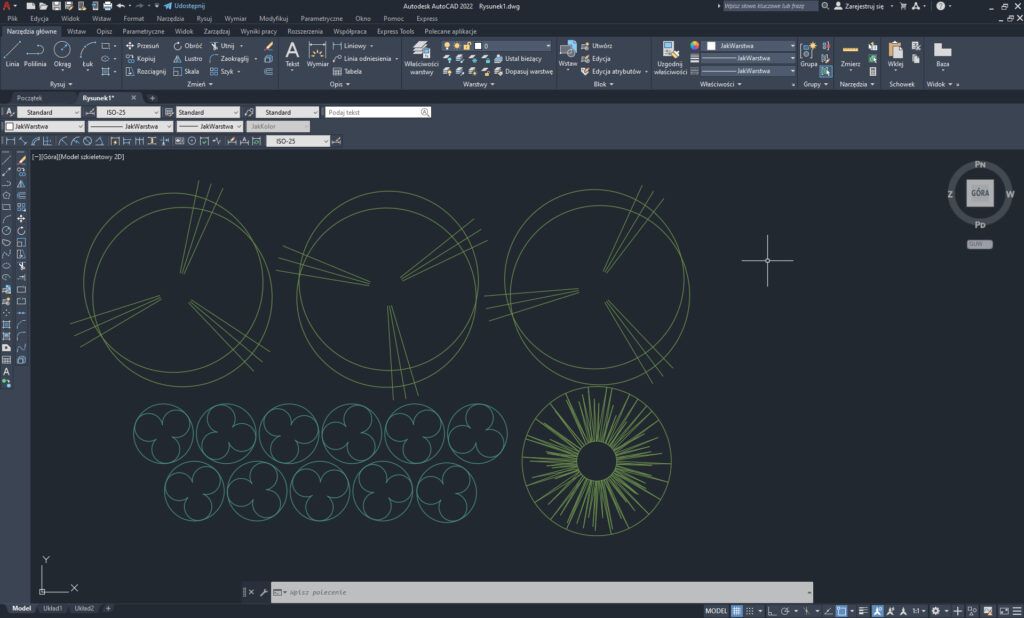Click the command line input field
This screenshot has height=618, width=1024.
pos(540,592)
